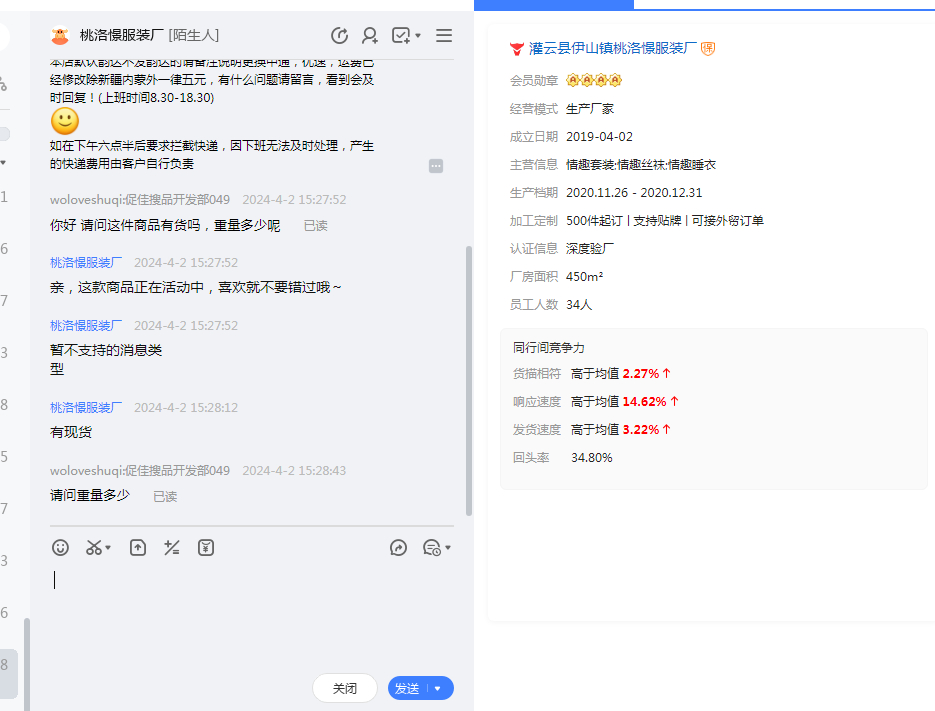
Task: Expand the task icon dropdown arrow
Action: pos(418,36)
